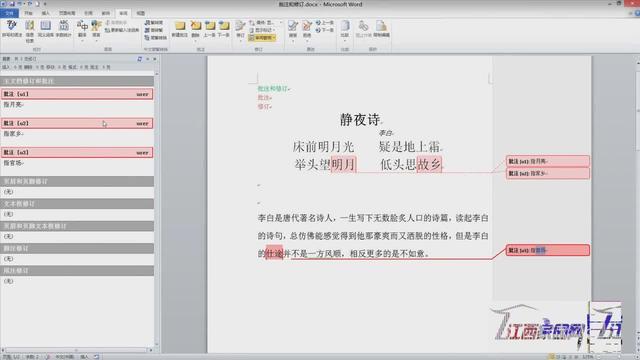Expand Track Changes dropdown arrow
The width and height of the screenshot is (640, 360).
240,40
